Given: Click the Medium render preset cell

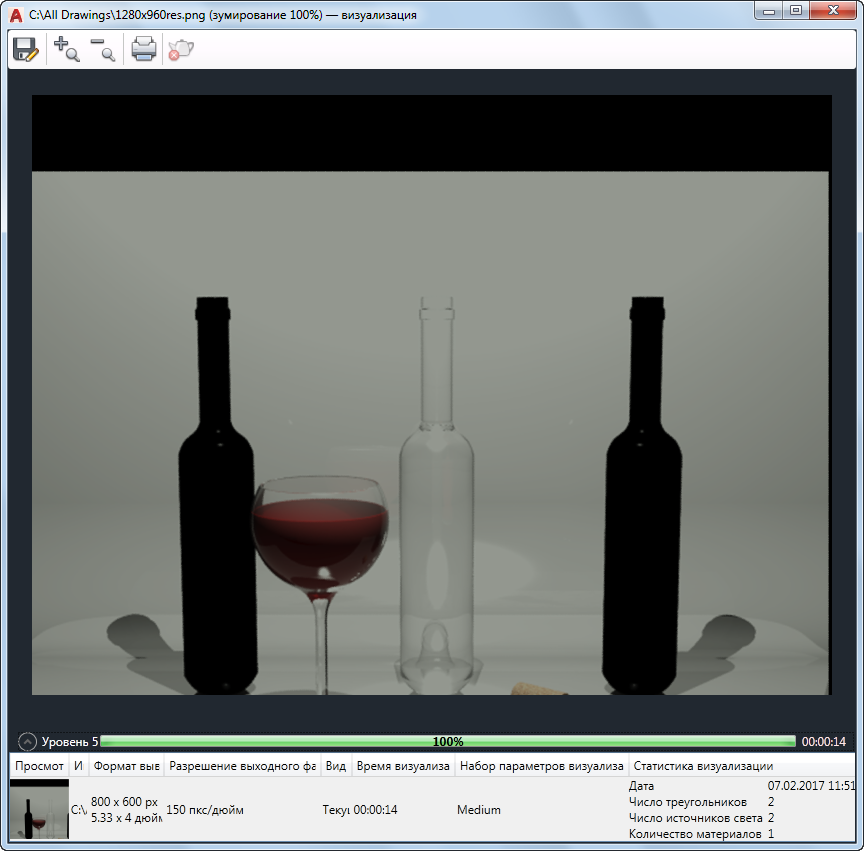Looking at the screenshot, I should (479, 810).
